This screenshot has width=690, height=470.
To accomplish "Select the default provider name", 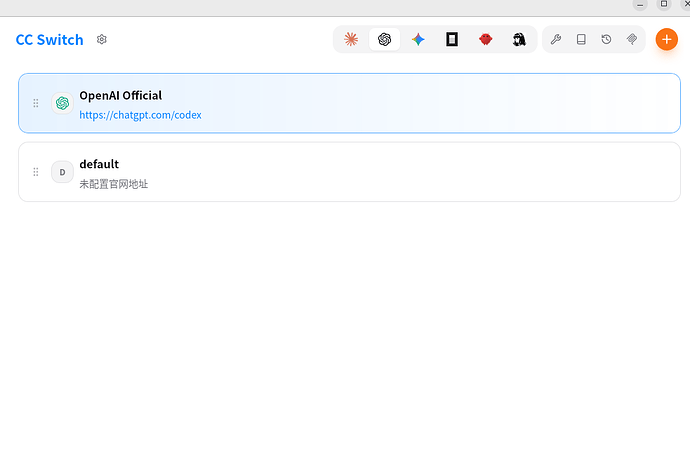I will (x=99, y=164).
